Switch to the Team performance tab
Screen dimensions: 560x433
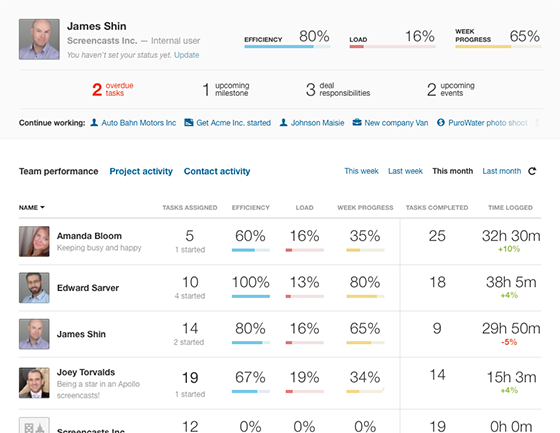[59, 171]
